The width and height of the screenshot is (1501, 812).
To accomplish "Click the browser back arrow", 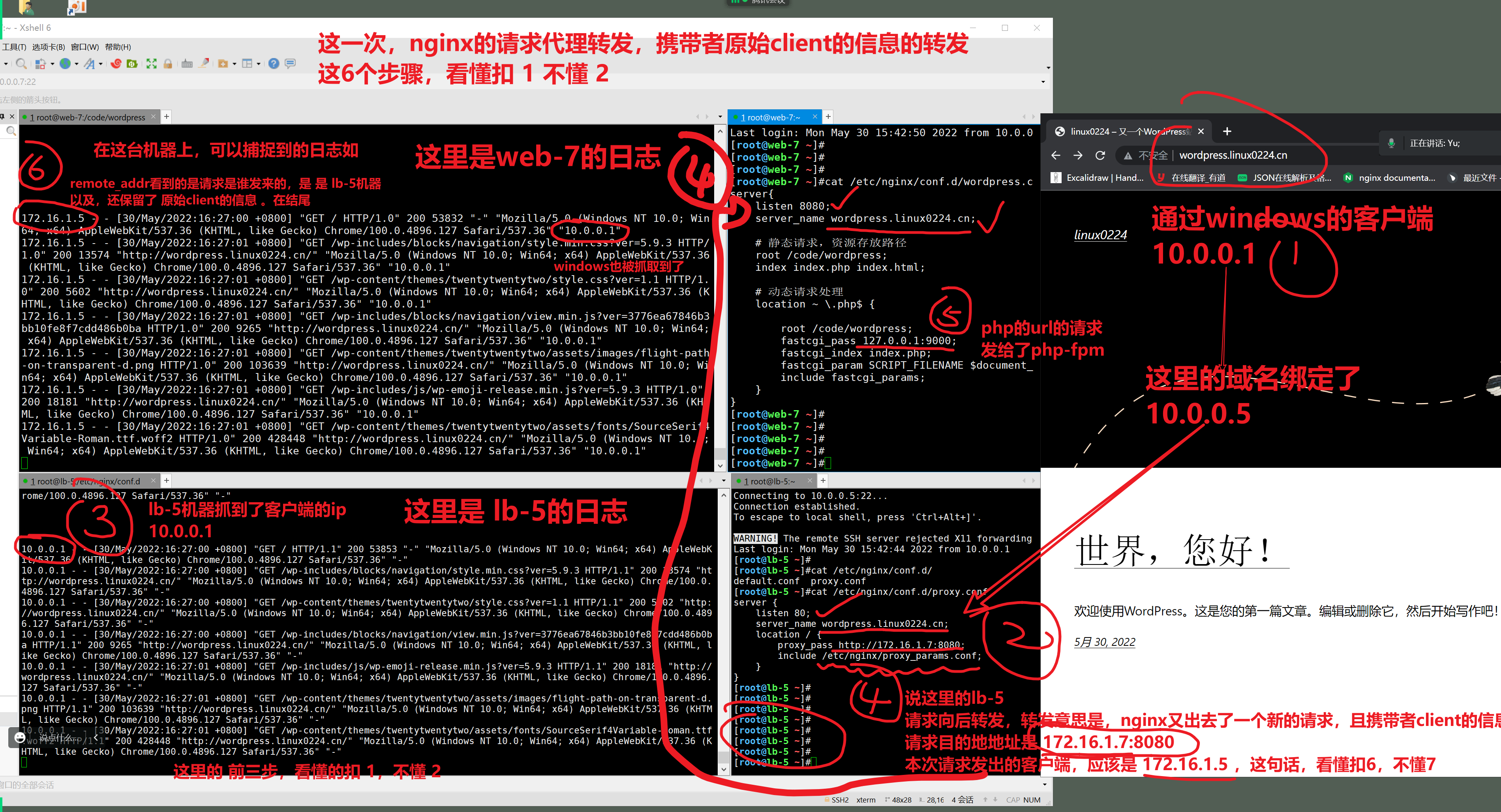I will pos(1056,155).
